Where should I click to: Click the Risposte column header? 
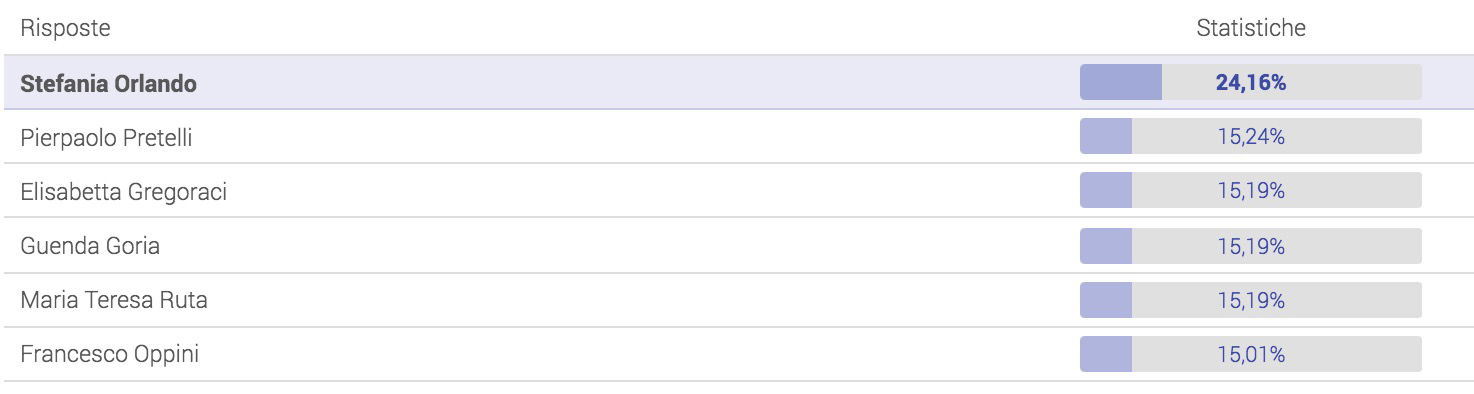(65, 29)
